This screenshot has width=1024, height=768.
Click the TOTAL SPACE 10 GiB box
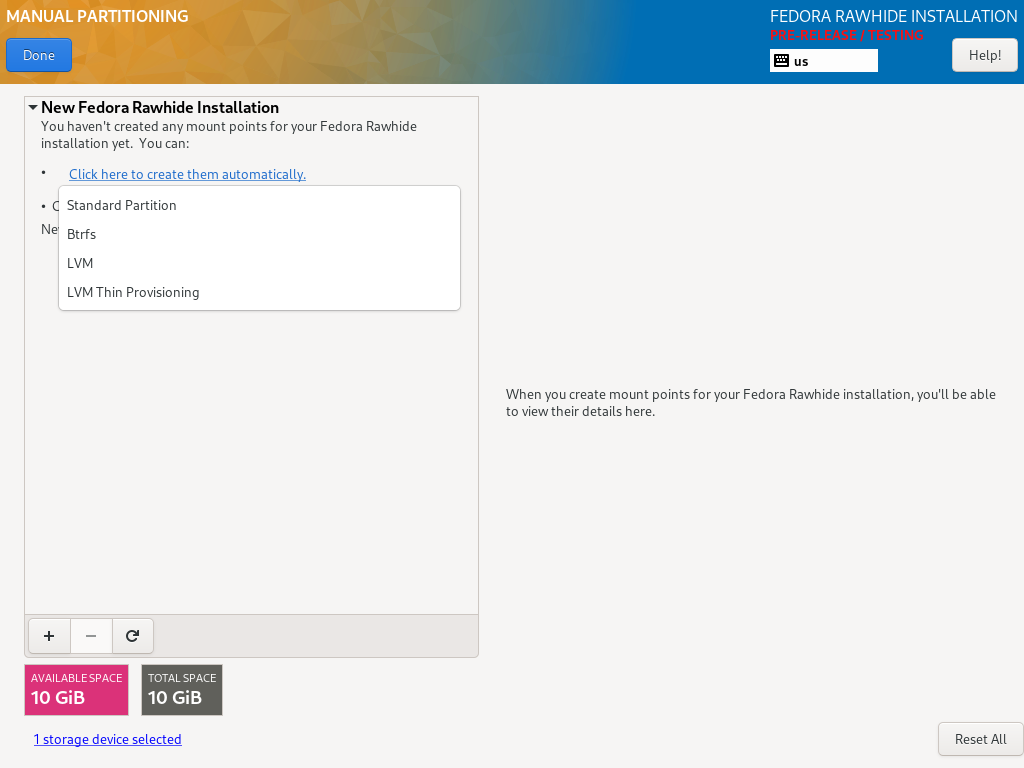pos(182,690)
